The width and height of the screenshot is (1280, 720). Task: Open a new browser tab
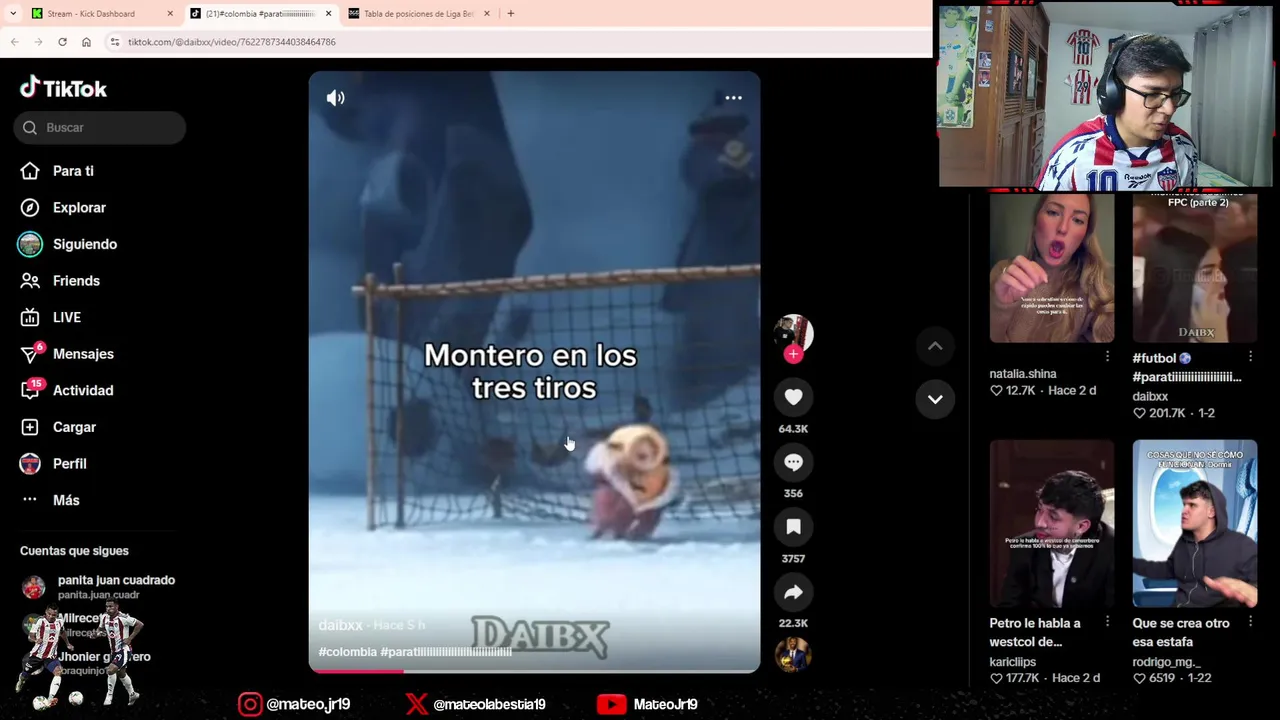[x=511, y=14]
